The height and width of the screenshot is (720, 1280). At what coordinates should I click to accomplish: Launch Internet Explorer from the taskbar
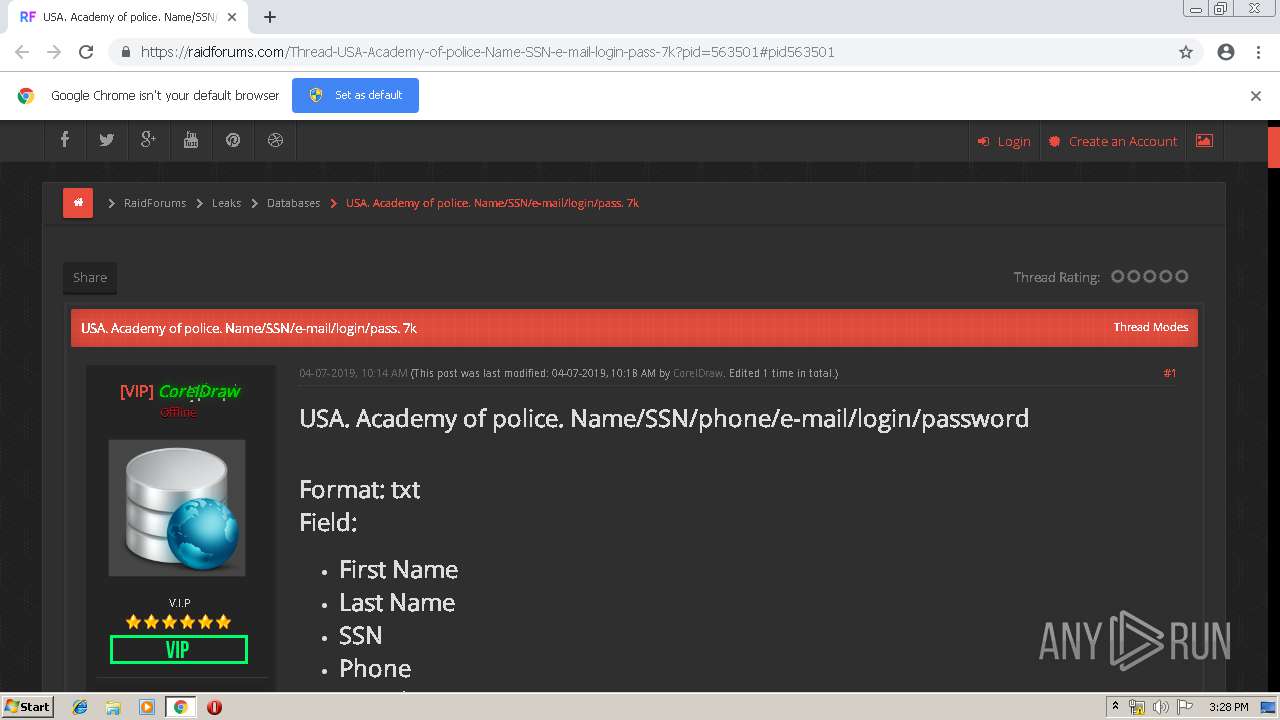tap(80, 707)
